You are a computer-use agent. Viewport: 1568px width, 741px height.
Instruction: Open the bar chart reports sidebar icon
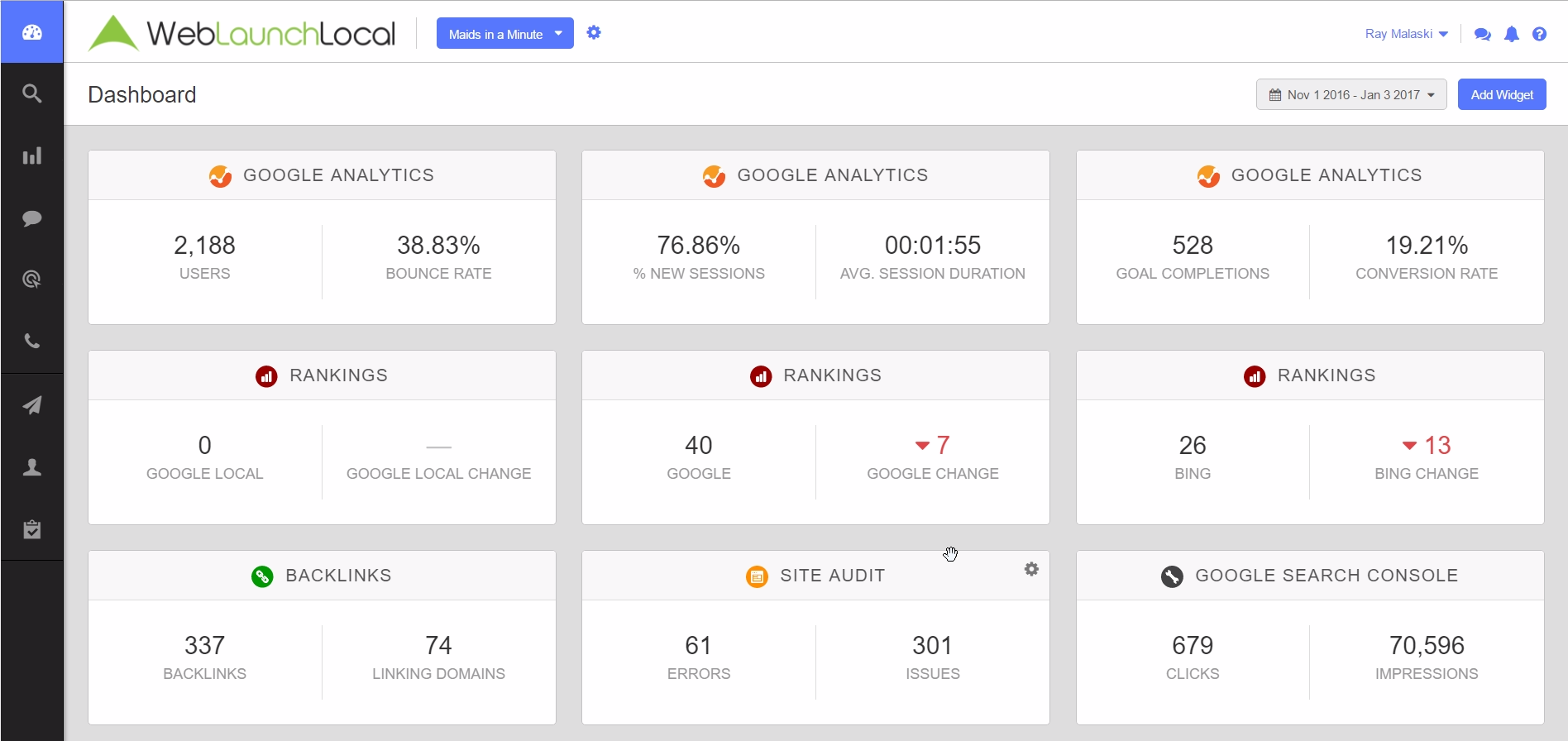pyautogui.click(x=31, y=155)
